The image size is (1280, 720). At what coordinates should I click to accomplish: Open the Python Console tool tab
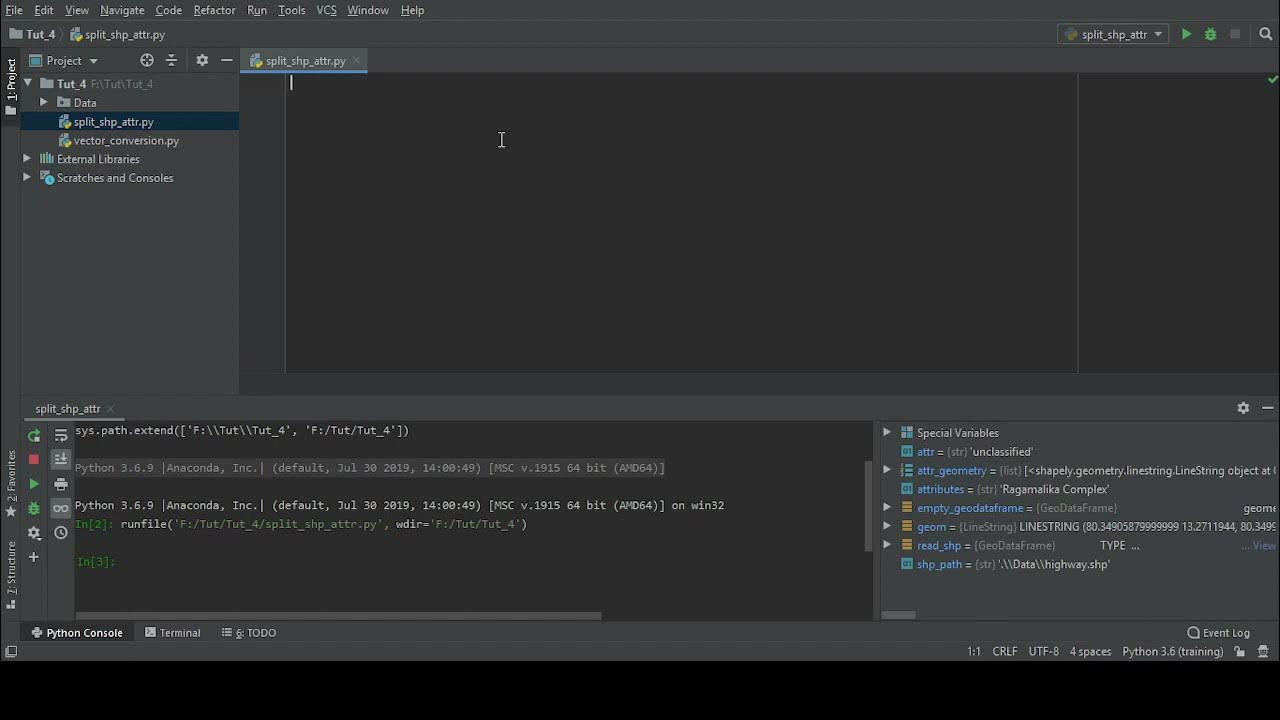pyautogui.click(x=76, y=633)
